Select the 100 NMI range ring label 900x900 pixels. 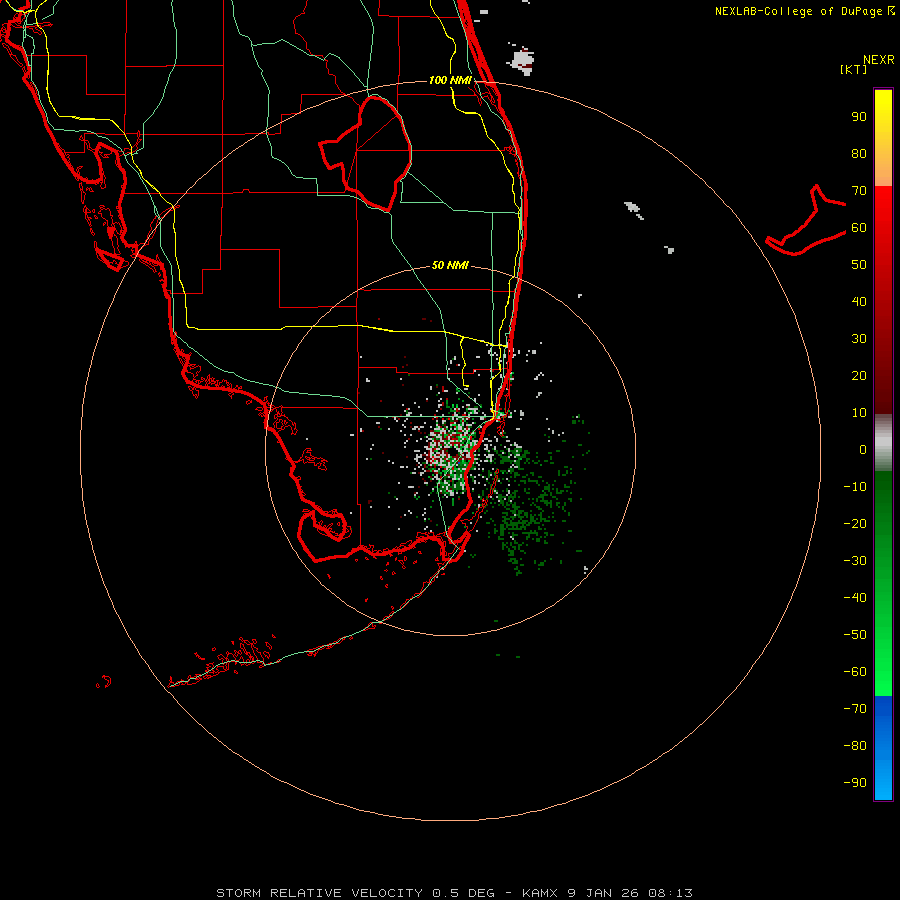click(x=450, y=80)
